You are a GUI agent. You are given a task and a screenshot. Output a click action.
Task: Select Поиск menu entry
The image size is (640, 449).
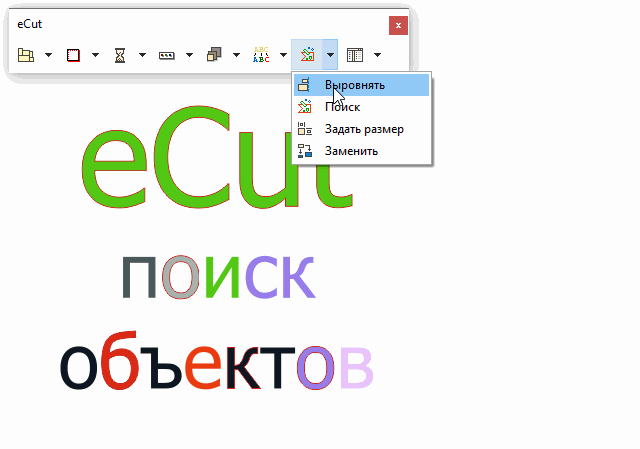tap(362, 107)
